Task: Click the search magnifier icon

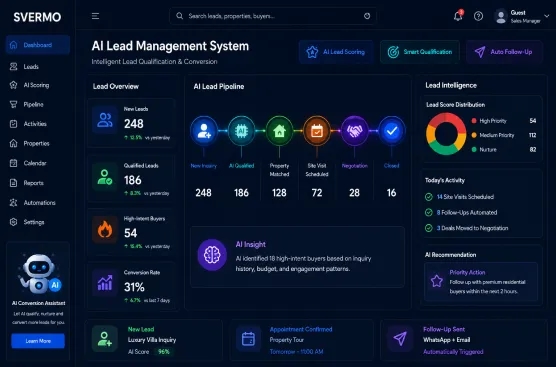Action: [x=179, y=16]
